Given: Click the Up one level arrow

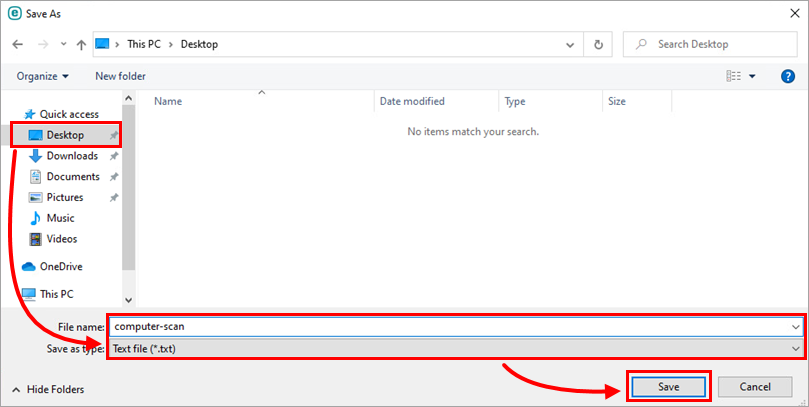Looking at the screenshot, I should click(81, 45).
